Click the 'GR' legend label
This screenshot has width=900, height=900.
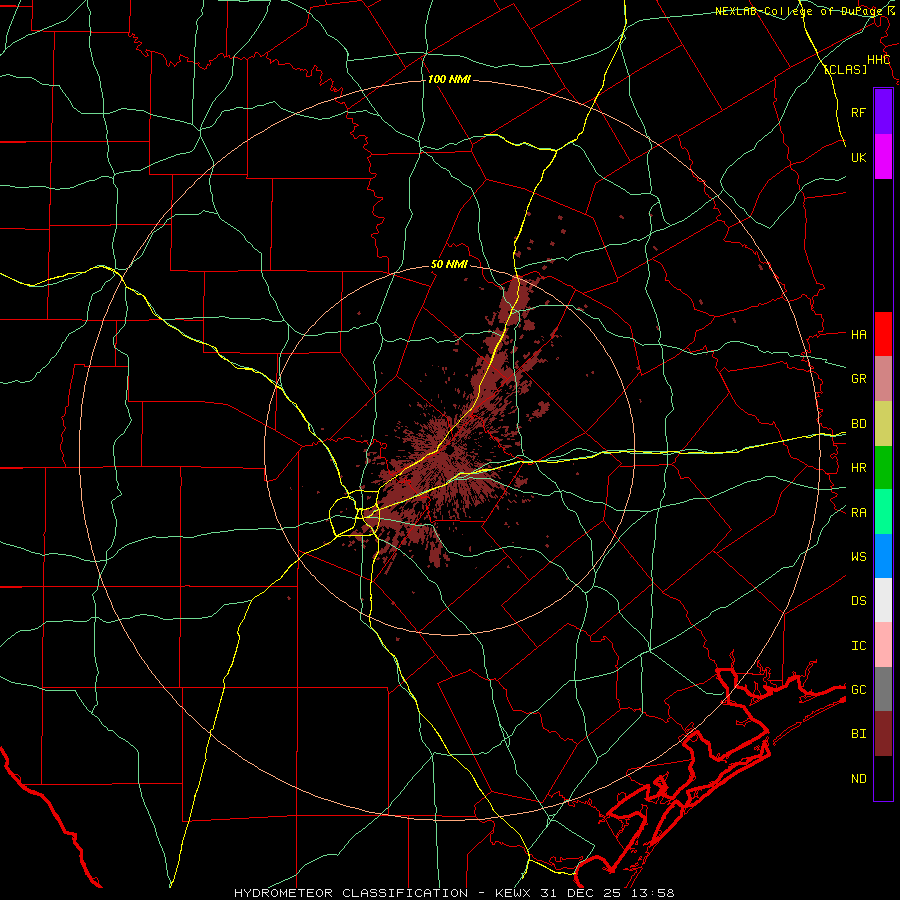pos(858,379)
